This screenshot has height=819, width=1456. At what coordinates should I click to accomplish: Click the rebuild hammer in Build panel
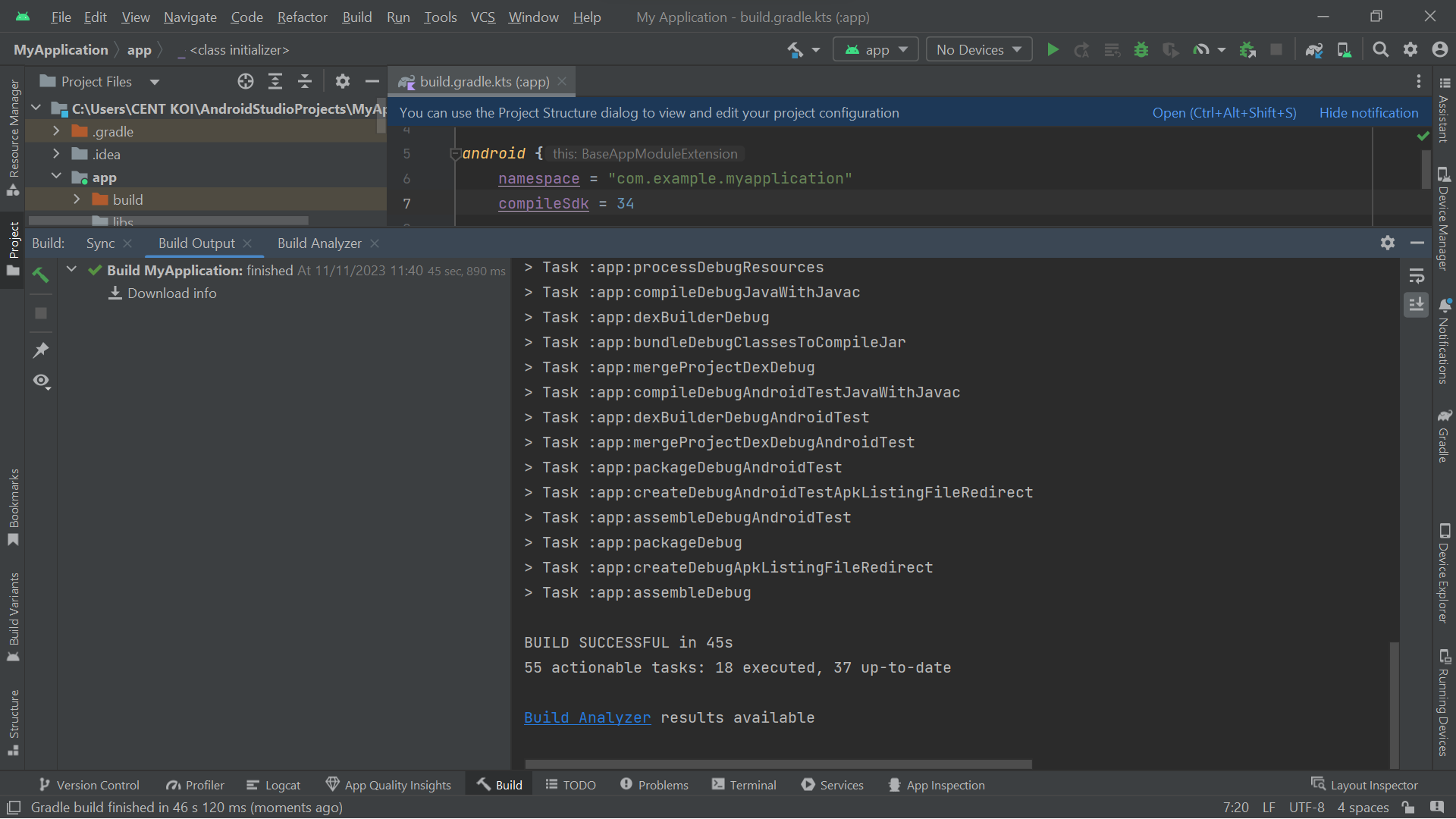pyautogui.click(x=41, y=275)
